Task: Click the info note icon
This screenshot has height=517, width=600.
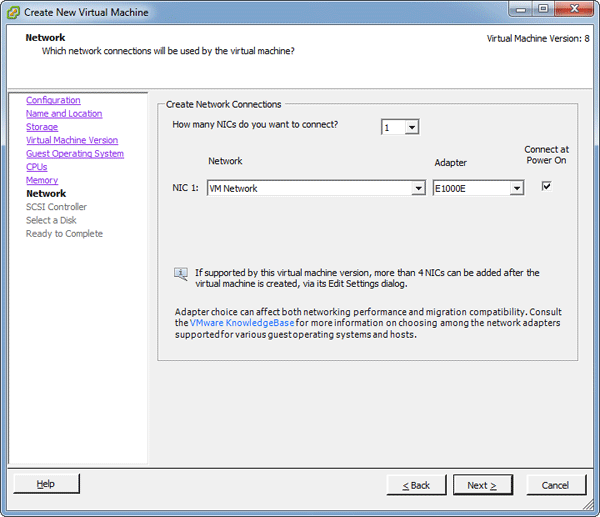Action: pyautogui.click(x=181, y=274)
